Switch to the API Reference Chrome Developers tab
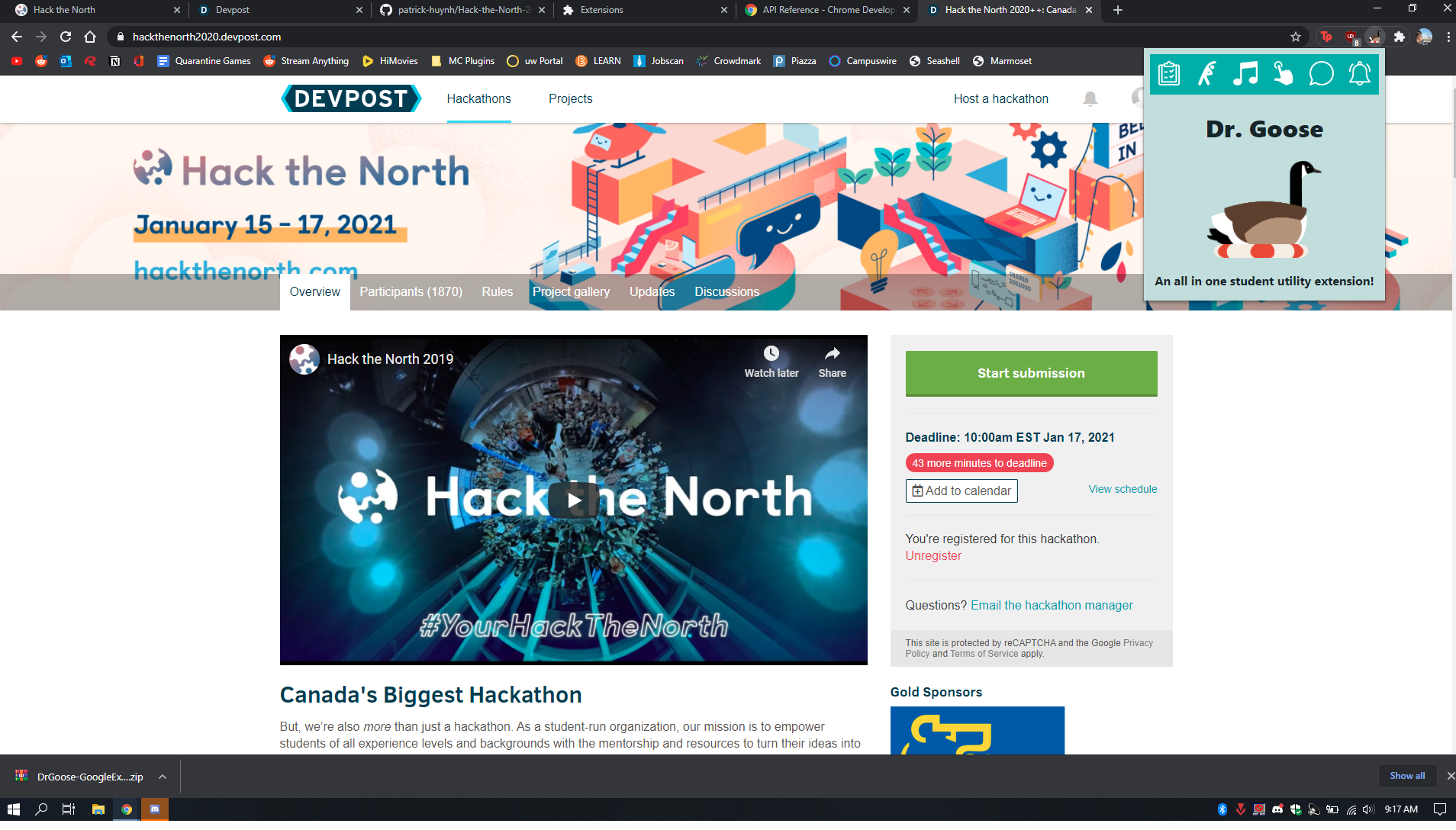 click(828, 10)
